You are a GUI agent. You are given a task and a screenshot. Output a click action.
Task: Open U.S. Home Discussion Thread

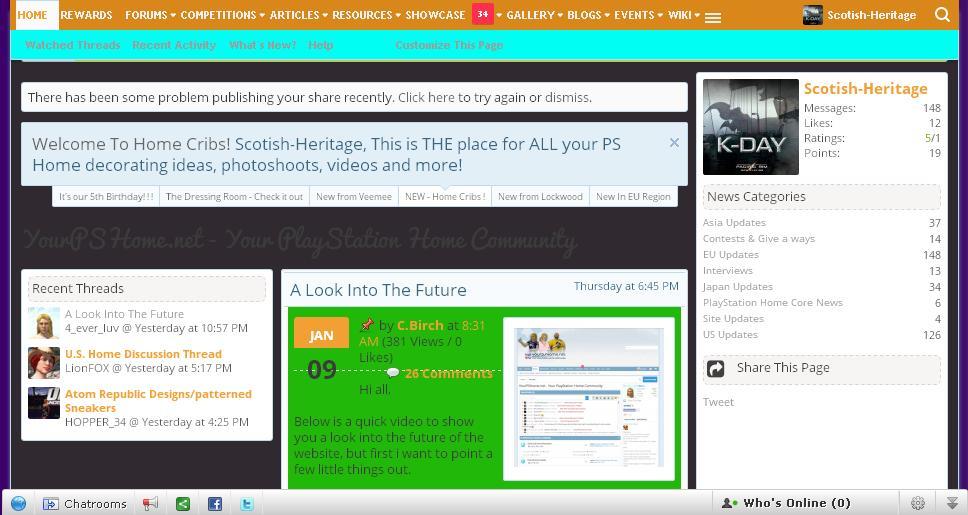(143, 354)
